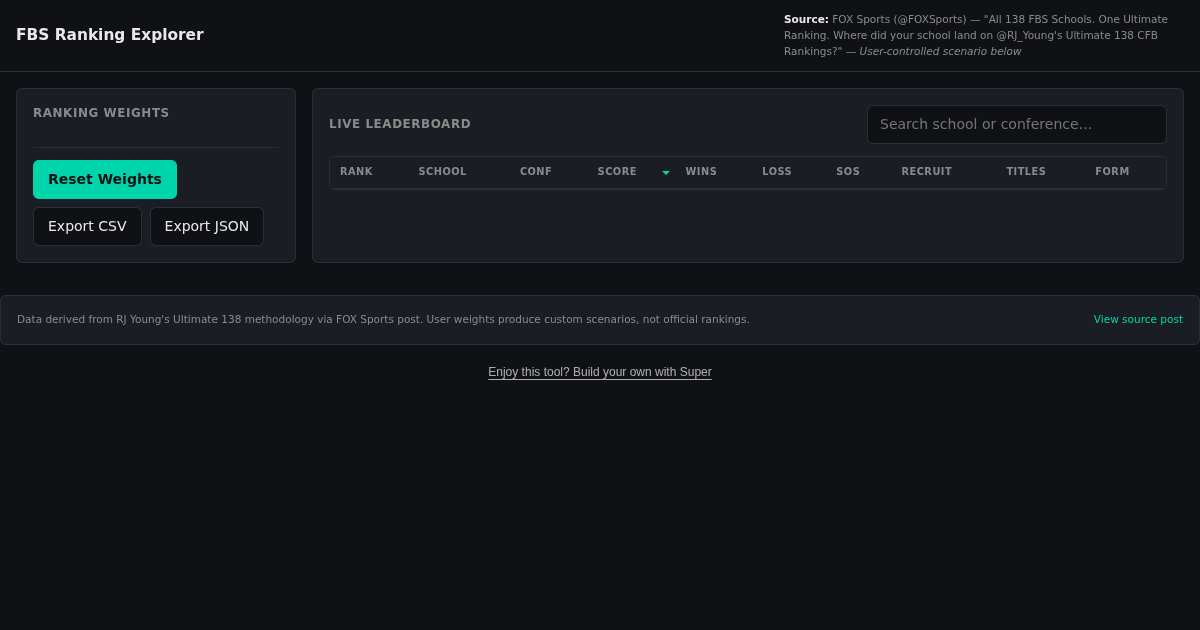Click the Reset Weights button
This screenshot has width=1200, height=630.
pos(105,179)
